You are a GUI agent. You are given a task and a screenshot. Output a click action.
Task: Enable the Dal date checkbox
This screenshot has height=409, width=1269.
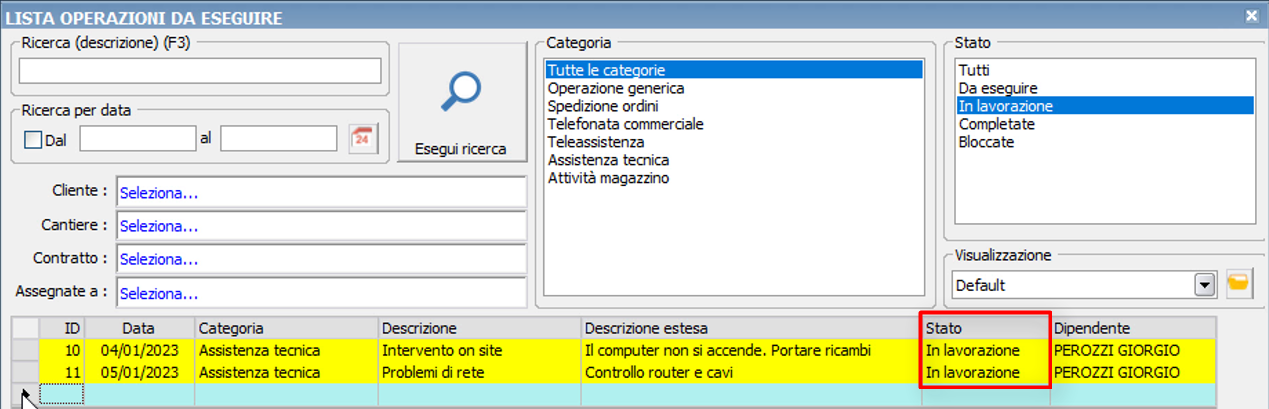point(33,140)
